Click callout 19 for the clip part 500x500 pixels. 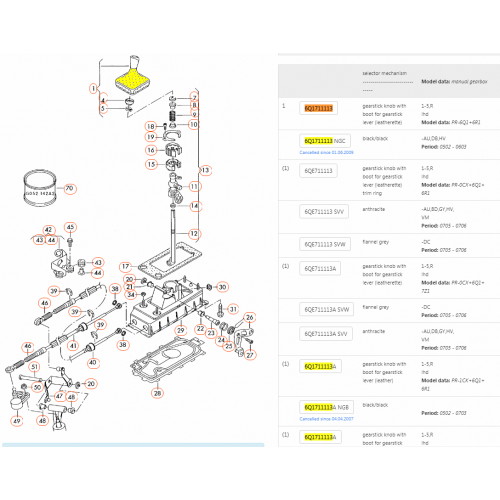tap(151, 137)
